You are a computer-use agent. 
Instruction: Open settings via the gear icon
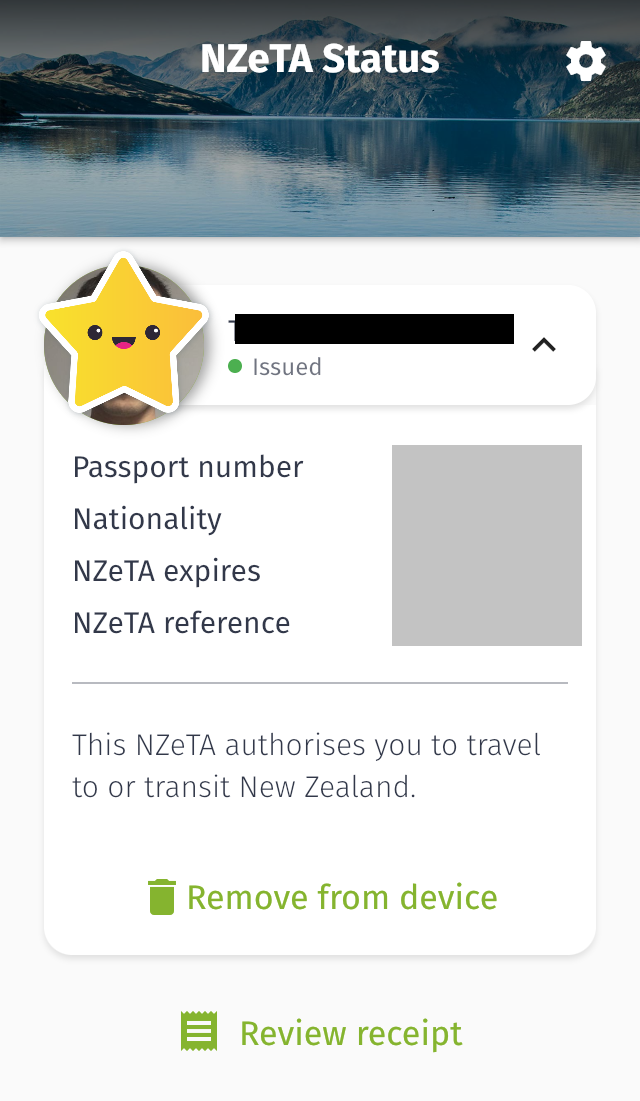pos(586,62)
